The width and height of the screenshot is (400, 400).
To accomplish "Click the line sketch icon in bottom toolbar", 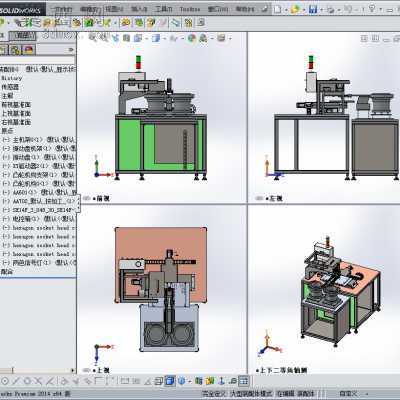I will [x=16, y=381].
